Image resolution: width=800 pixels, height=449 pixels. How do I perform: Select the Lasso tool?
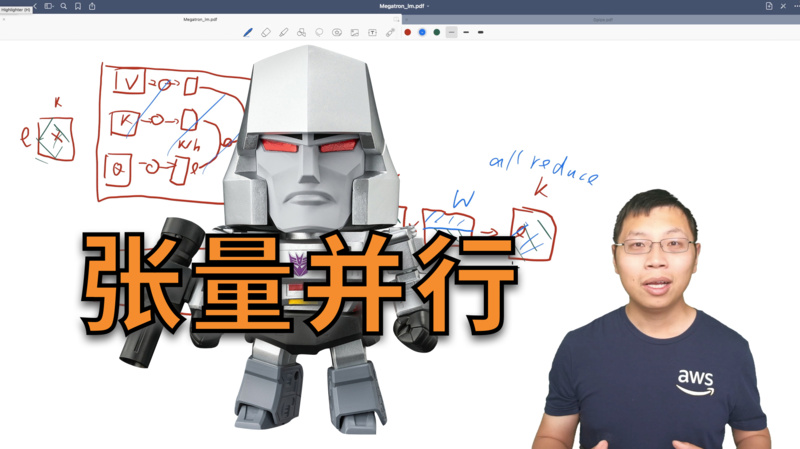point(319,32)
